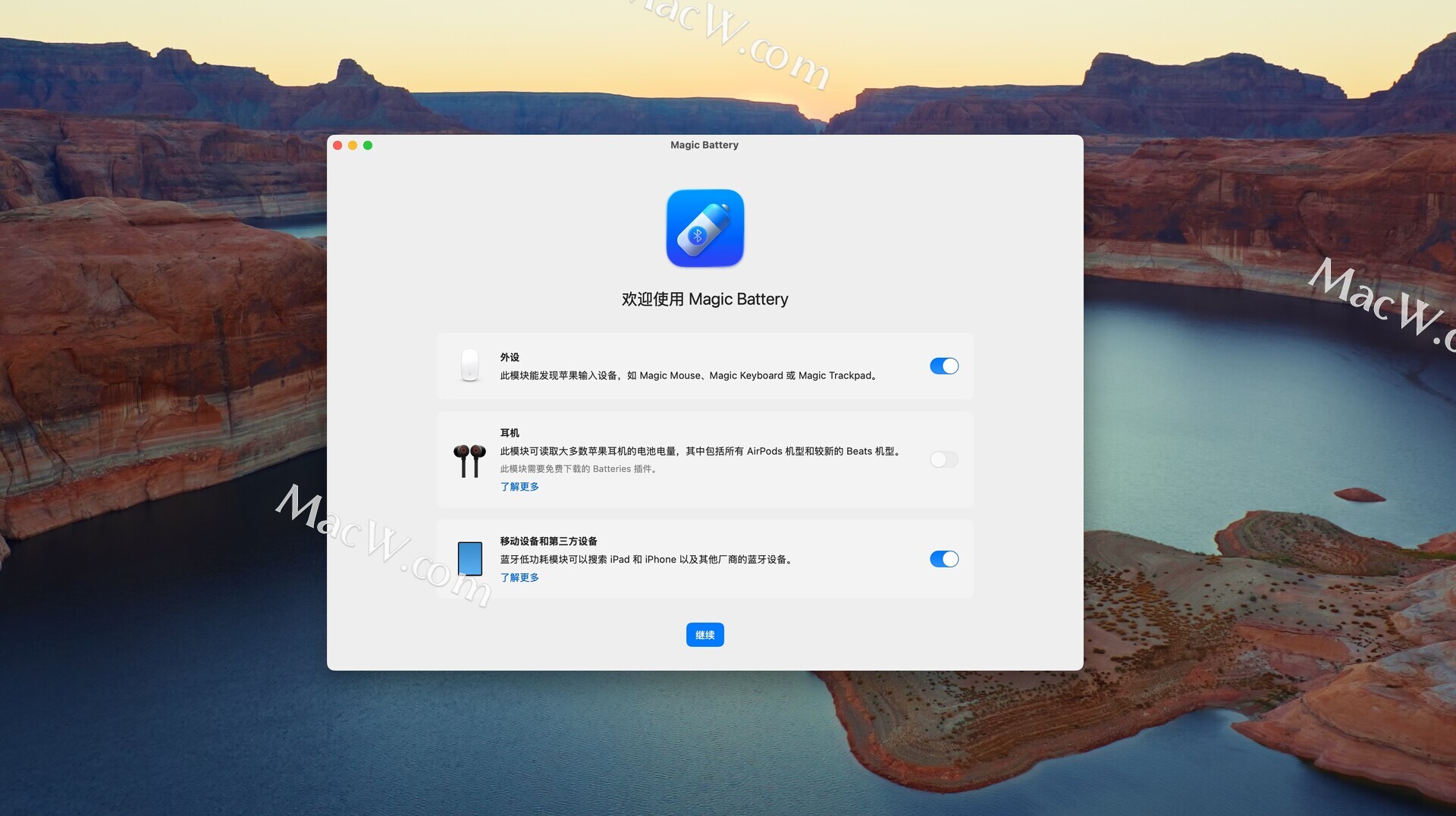Maximize window with the green button
Image resolution: width=1456 pixels, height=816 pixels.
(368, 146)
